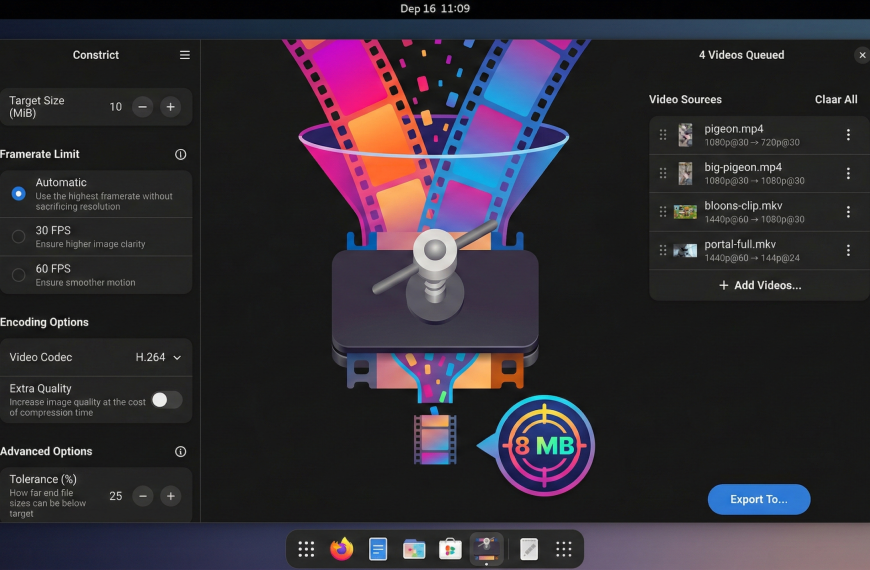870x570 pixels.
Task: Open options menu for pigeon.mp4
Action: pos(848,134)
